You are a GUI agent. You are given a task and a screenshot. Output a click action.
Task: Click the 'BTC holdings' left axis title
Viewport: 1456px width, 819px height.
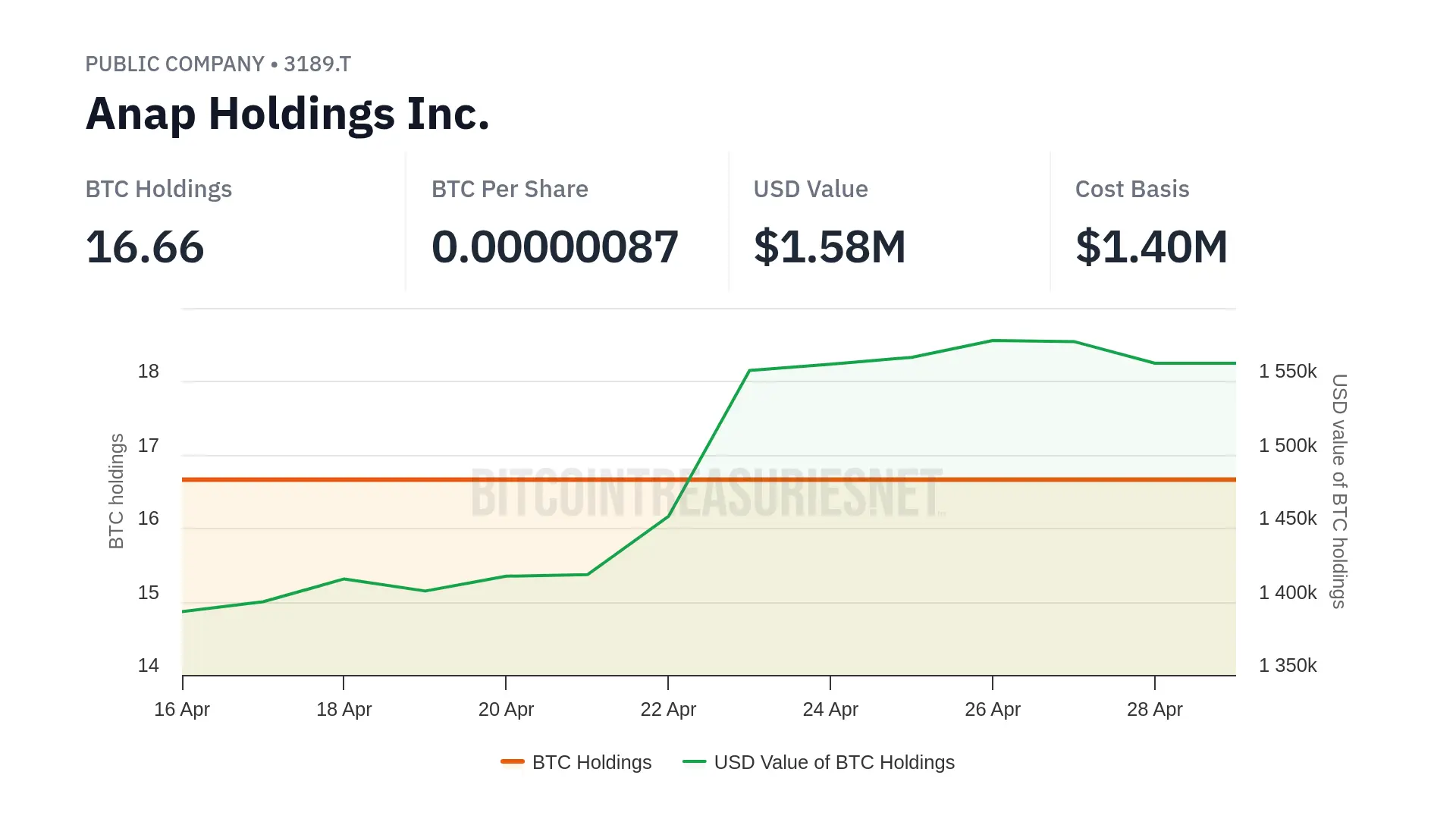coord(116,491)
